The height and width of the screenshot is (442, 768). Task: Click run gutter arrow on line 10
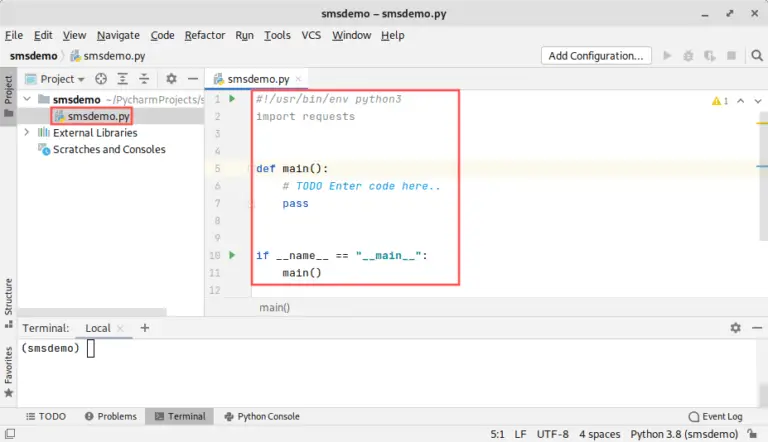pos(232,255)
